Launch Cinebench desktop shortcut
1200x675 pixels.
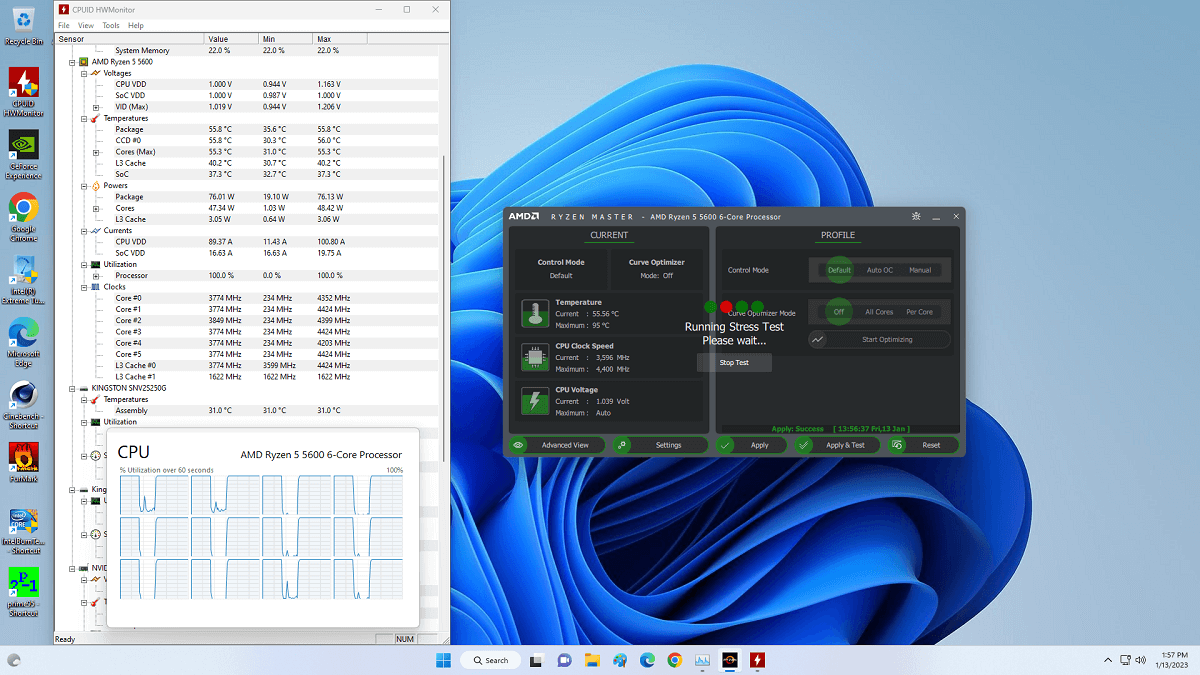[x=24, y=405]
